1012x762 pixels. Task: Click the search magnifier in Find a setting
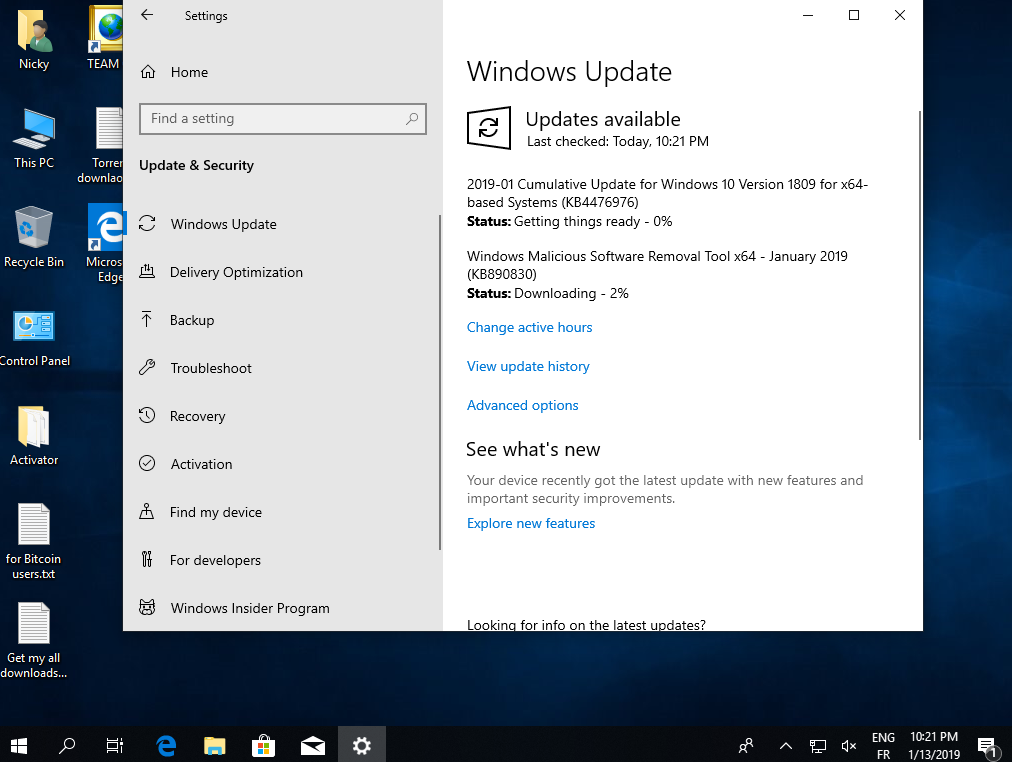(412, 119)
